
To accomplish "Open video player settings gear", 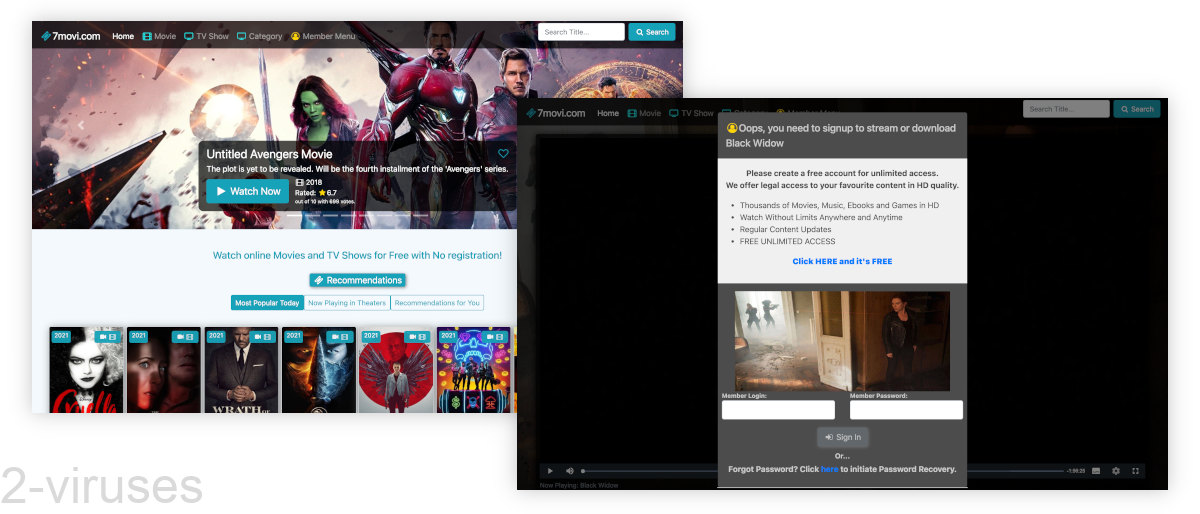I will (x=1116, y=470).
